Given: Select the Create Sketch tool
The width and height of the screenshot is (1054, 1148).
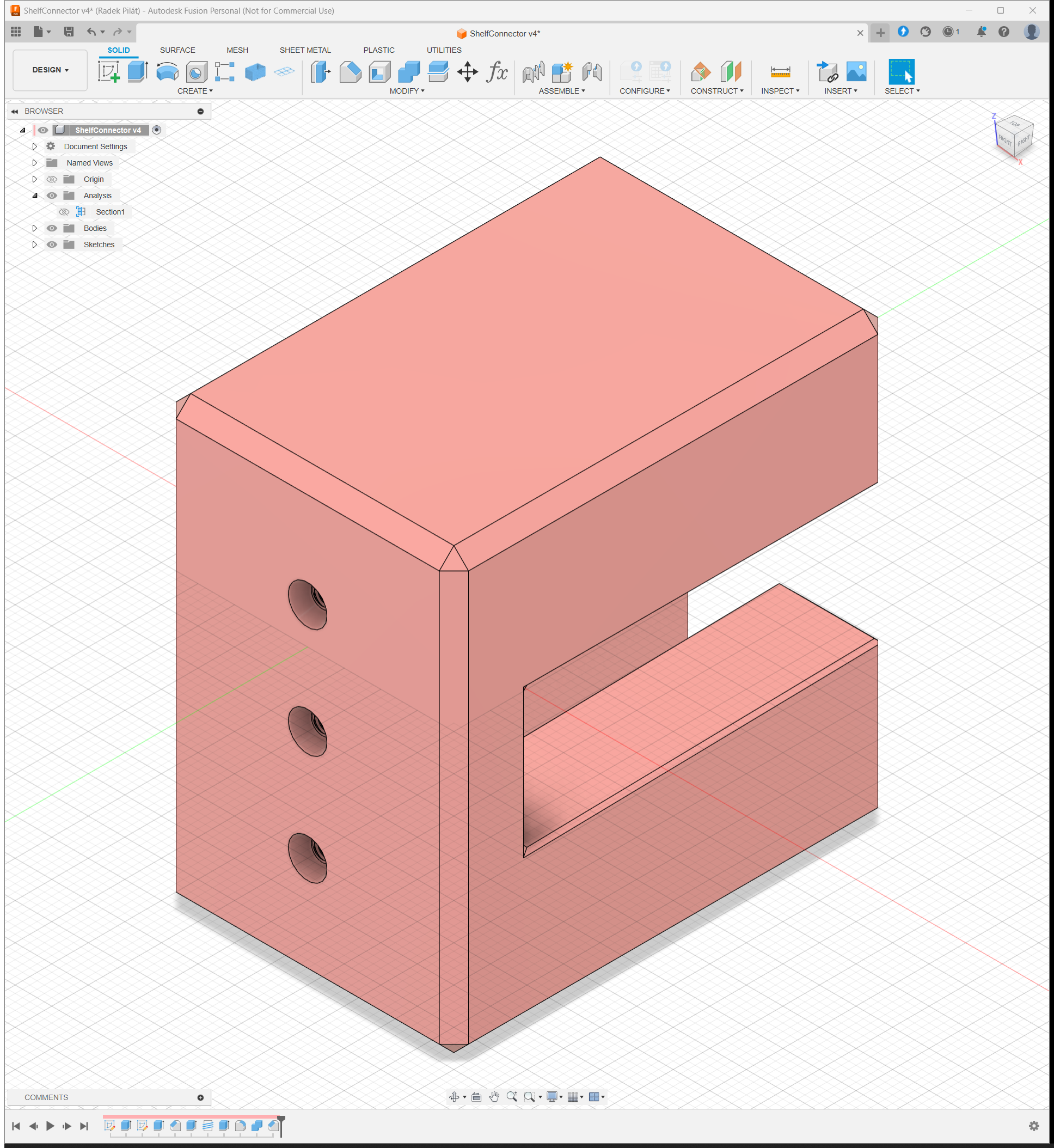Looking at the screenshot, I should [108, 72].
